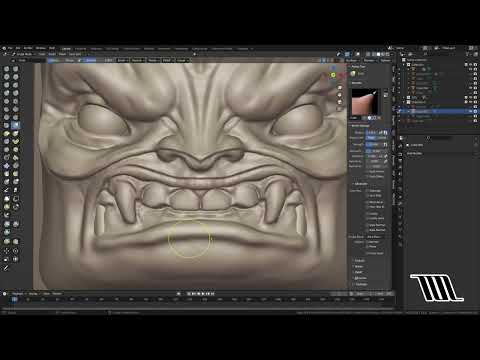Select the Clay Strips brush
Image resolution: width=480 pixels, height=360 pixels.
tap(16, 77)
